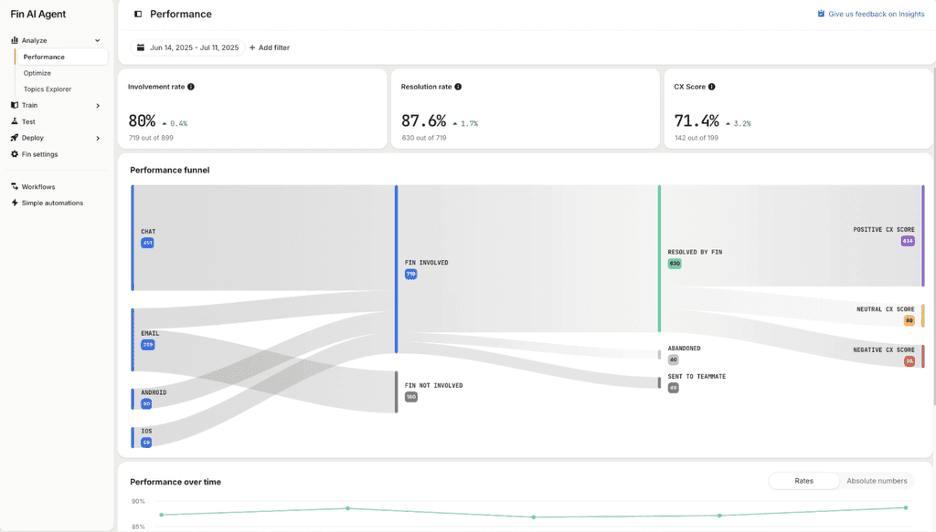The image size is (936, 532).
Task: Open the Jun 14 – Jul 11 date range
Action: pyautogui.click(x=193, y=48)
